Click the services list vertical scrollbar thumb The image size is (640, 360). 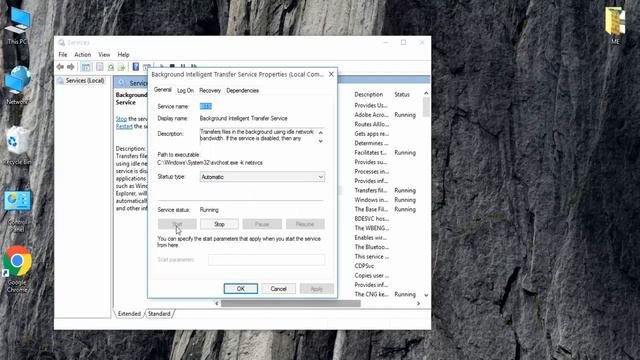coord(426,107)
